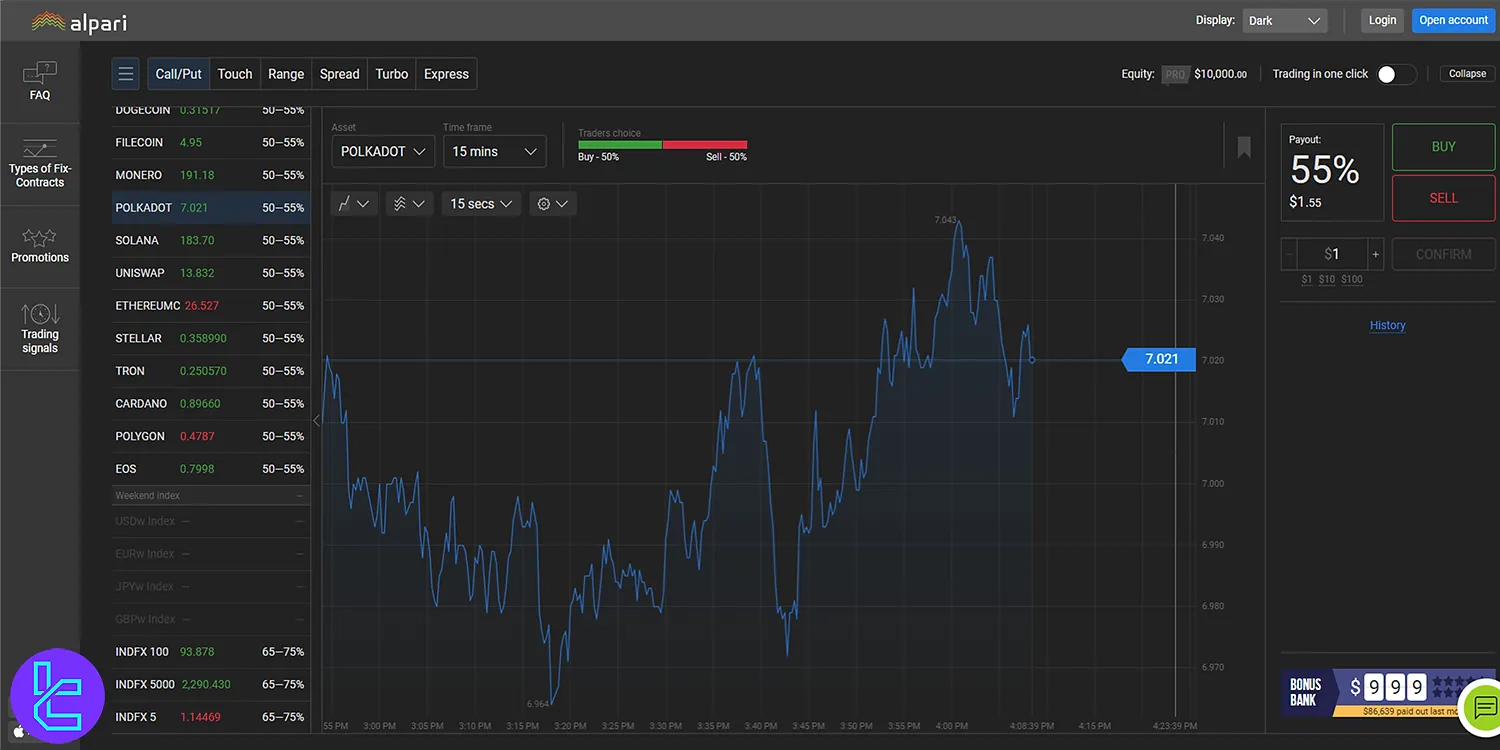Screen dimensions: 1500x750
Task: Click the $1 amount input field
Action: [1332, 254]
